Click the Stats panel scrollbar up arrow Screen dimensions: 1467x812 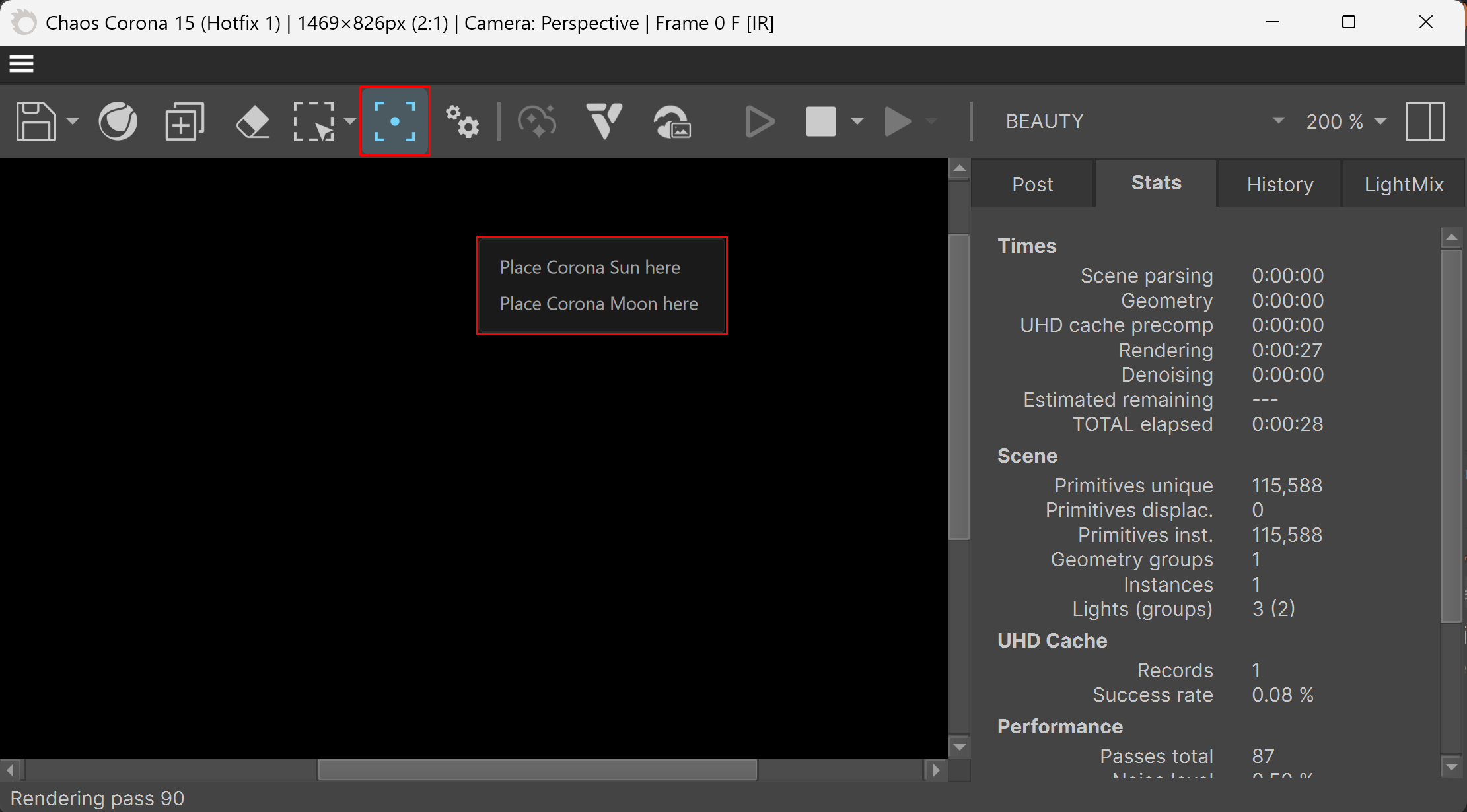(1452, 237)
